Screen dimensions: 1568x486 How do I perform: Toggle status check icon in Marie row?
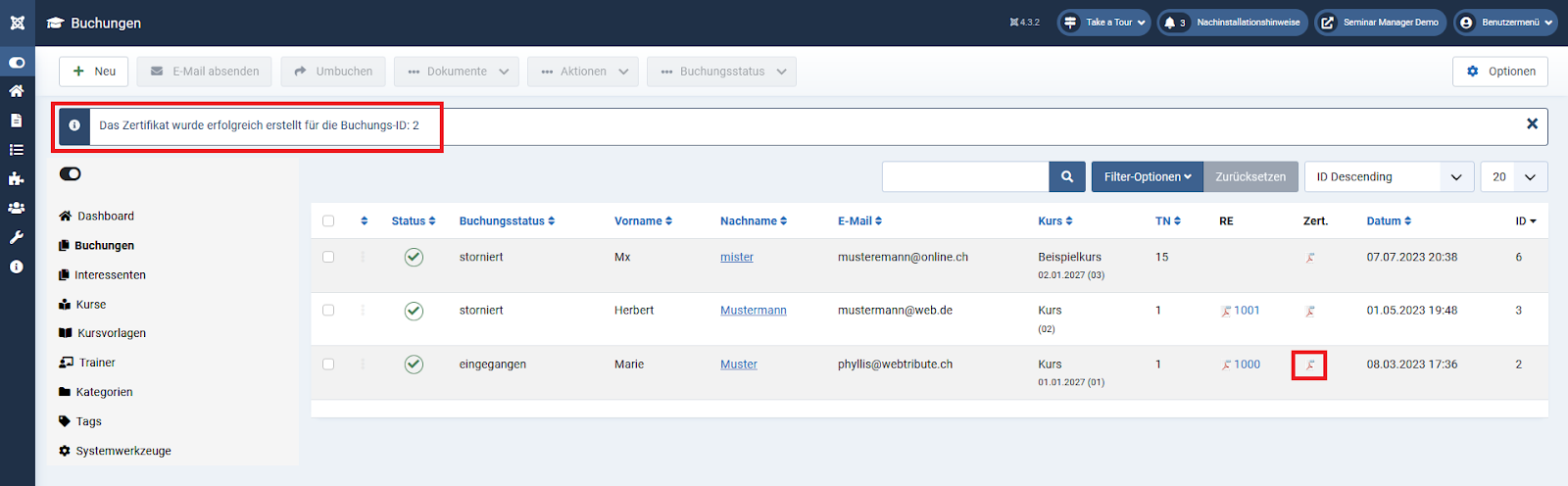[414, 364]
